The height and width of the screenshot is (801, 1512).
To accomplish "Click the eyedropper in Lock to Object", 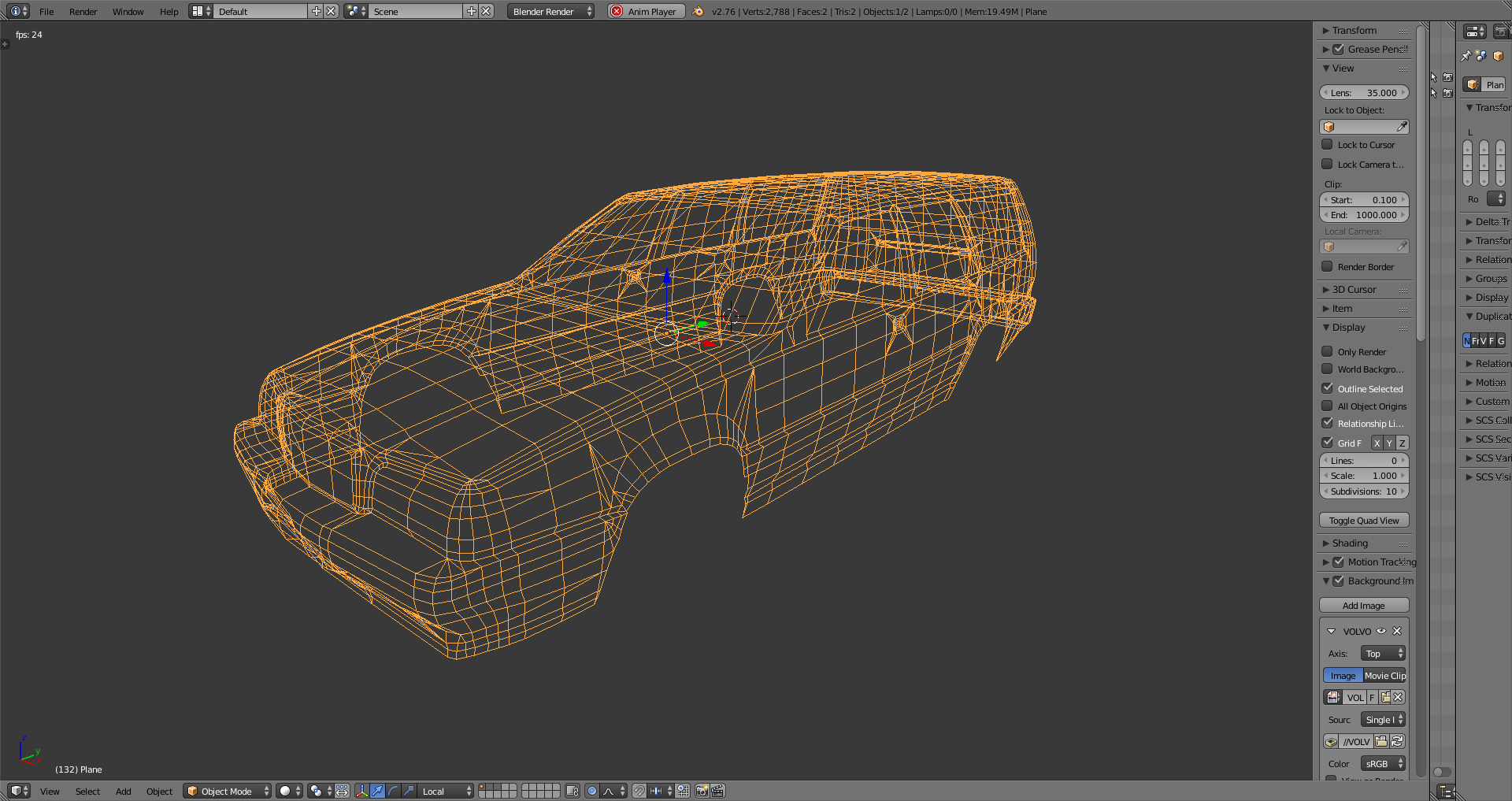I will (x=1402, y=127).
